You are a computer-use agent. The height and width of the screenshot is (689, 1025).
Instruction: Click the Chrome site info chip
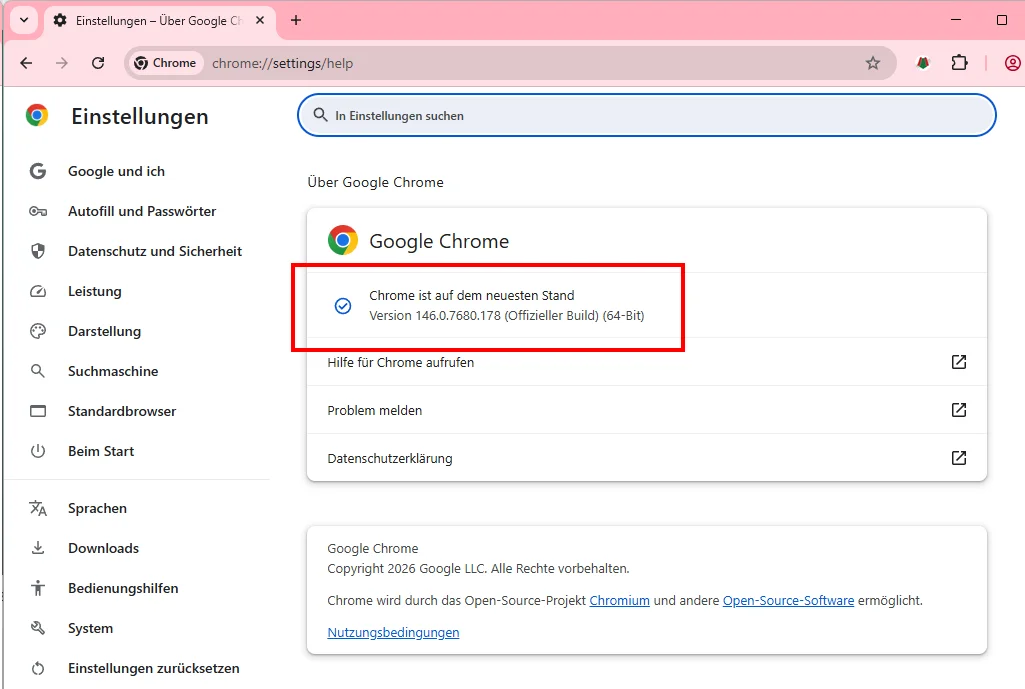(165, 63)
